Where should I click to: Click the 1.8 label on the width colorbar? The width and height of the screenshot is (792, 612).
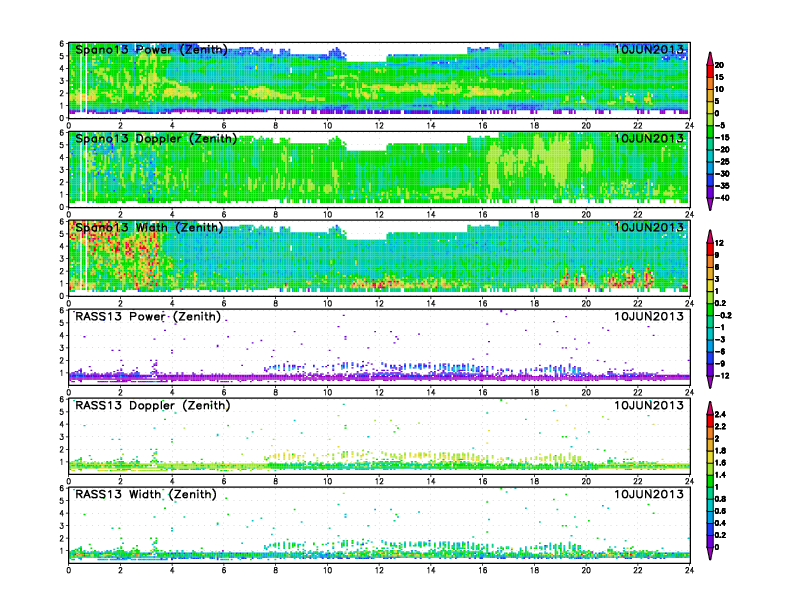(x=720, y=451)
